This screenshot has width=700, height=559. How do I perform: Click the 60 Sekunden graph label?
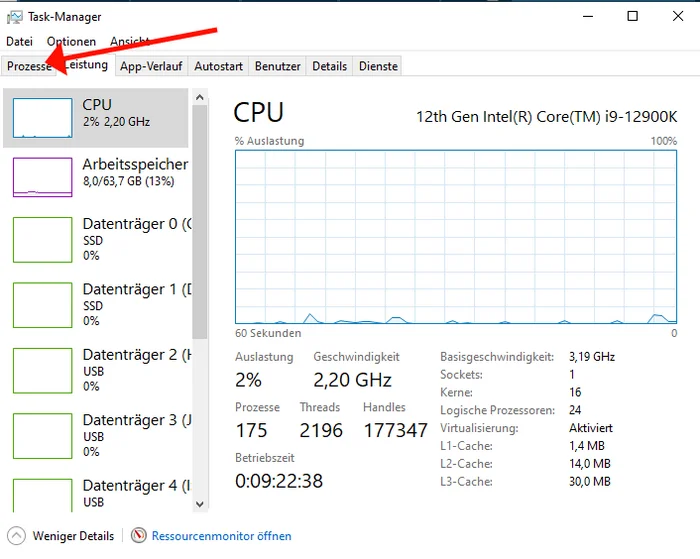[x=268, y=333]
